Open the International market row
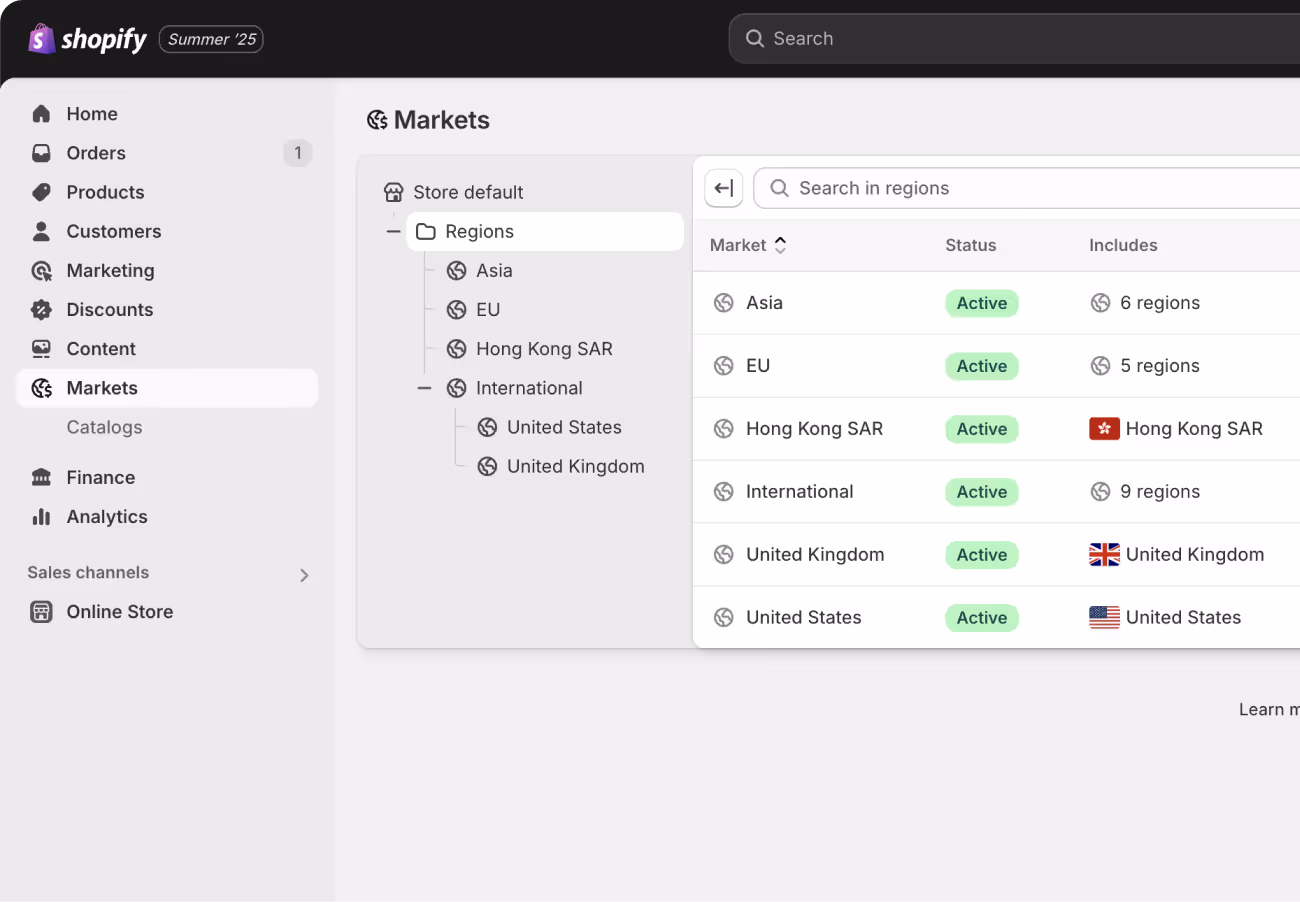This screenshot has height=902, width=1300. 996,492
